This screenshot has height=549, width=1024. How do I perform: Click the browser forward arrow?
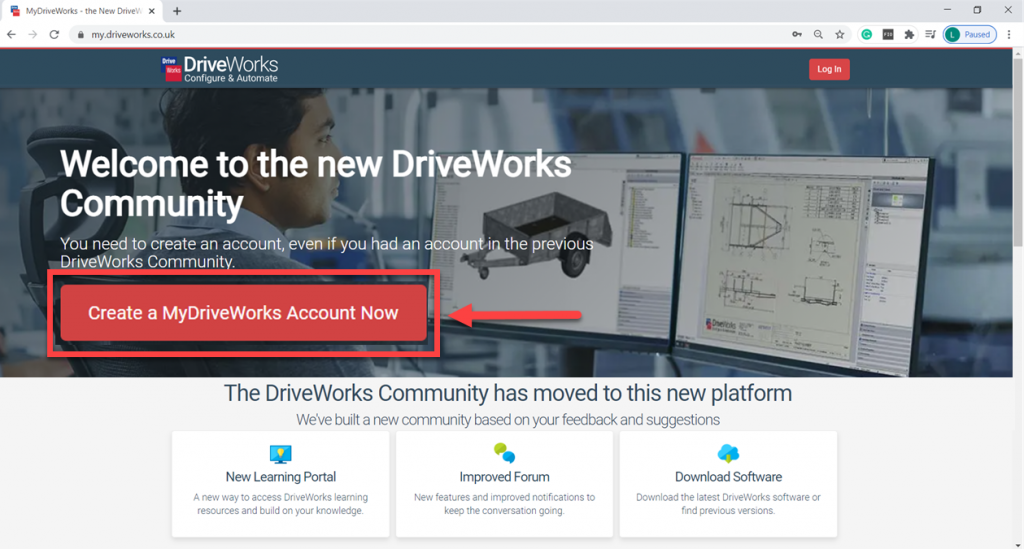33,35
